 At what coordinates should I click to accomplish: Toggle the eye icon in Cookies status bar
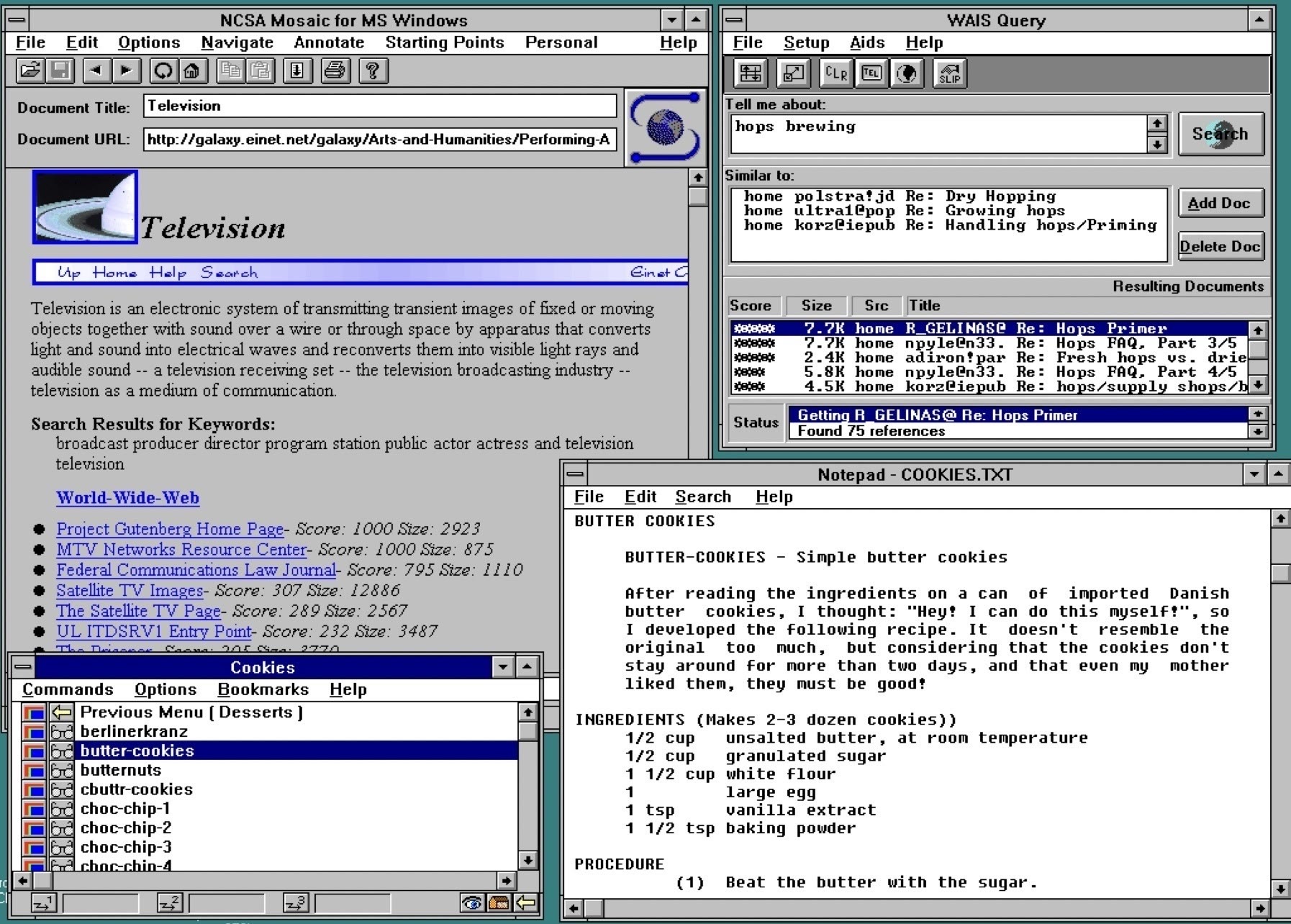pyautogui.click(x=472, y=902)
